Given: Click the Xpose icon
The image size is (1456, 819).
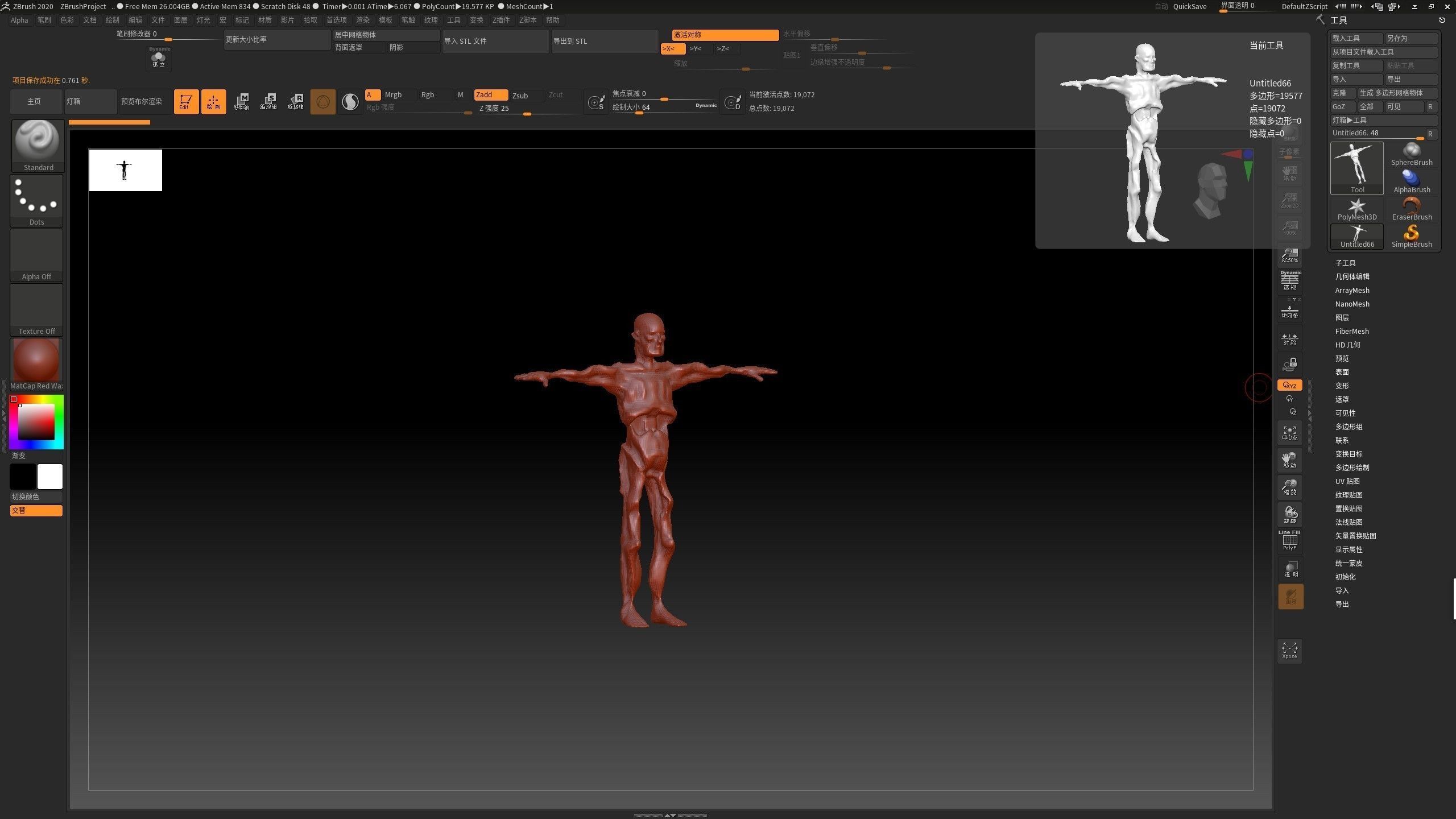Looking at the screenshot, I should point(1290,650).
